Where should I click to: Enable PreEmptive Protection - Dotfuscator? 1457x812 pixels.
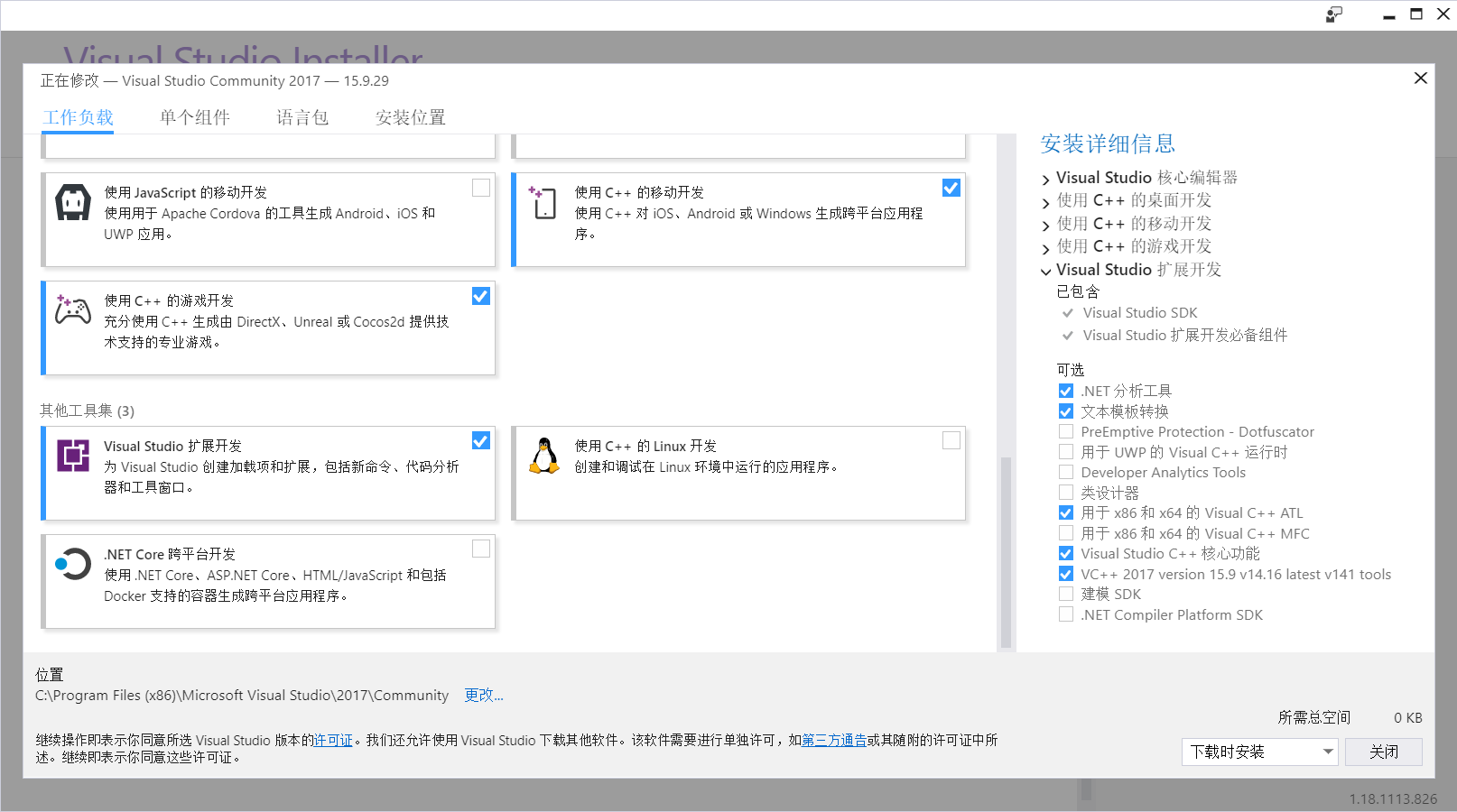[1066, 431]
